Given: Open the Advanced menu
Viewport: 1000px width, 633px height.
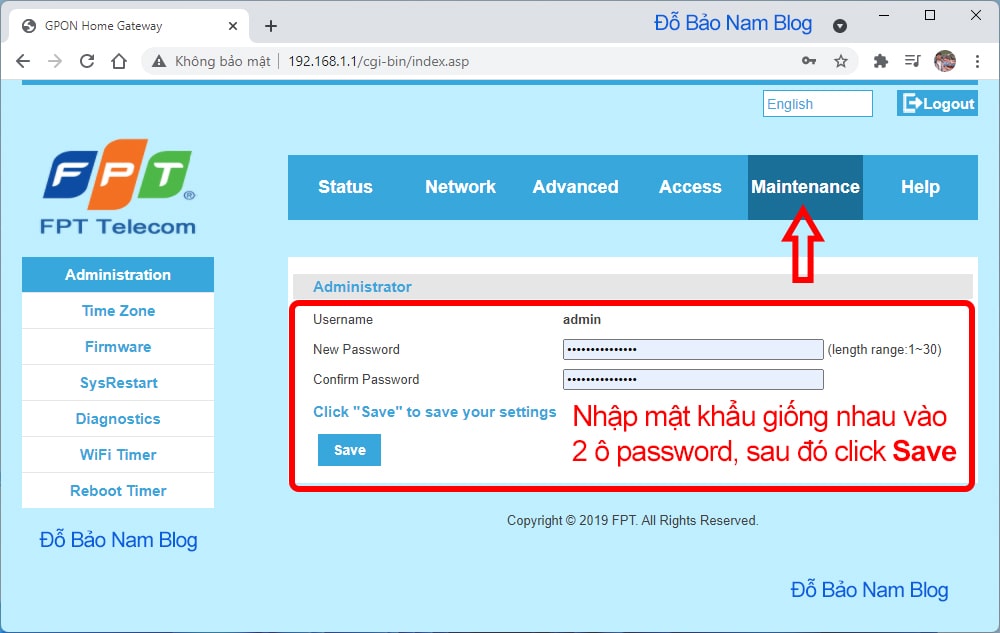Looking at the screenshot, I should [x=575, y=187].
